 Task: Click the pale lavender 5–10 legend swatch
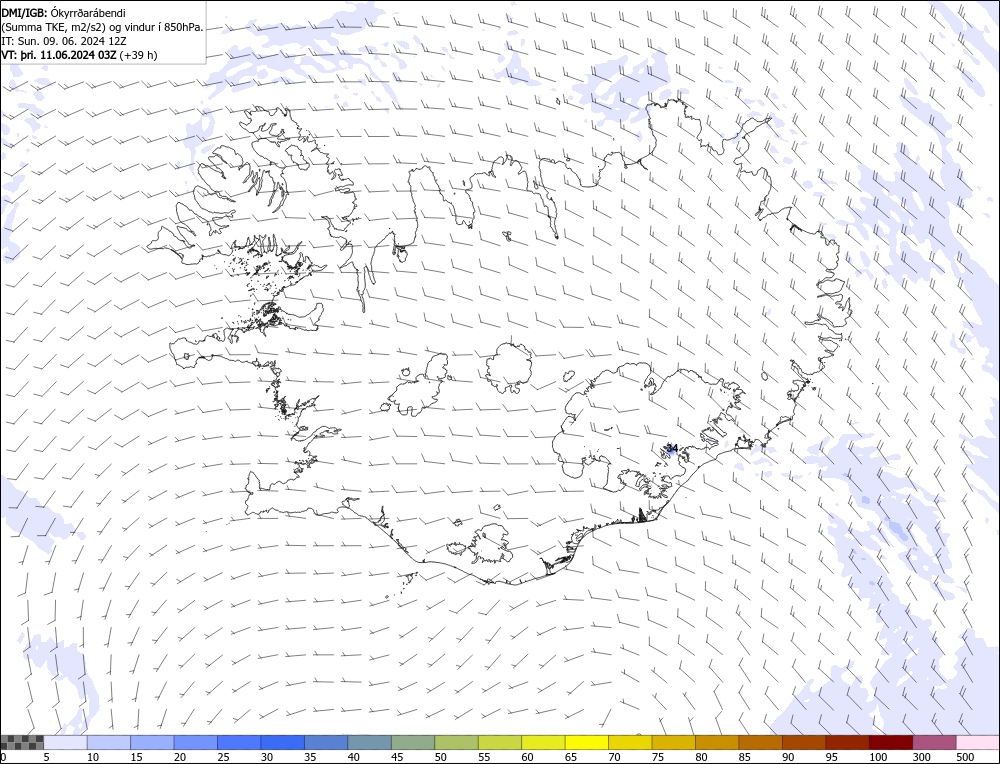66,742
